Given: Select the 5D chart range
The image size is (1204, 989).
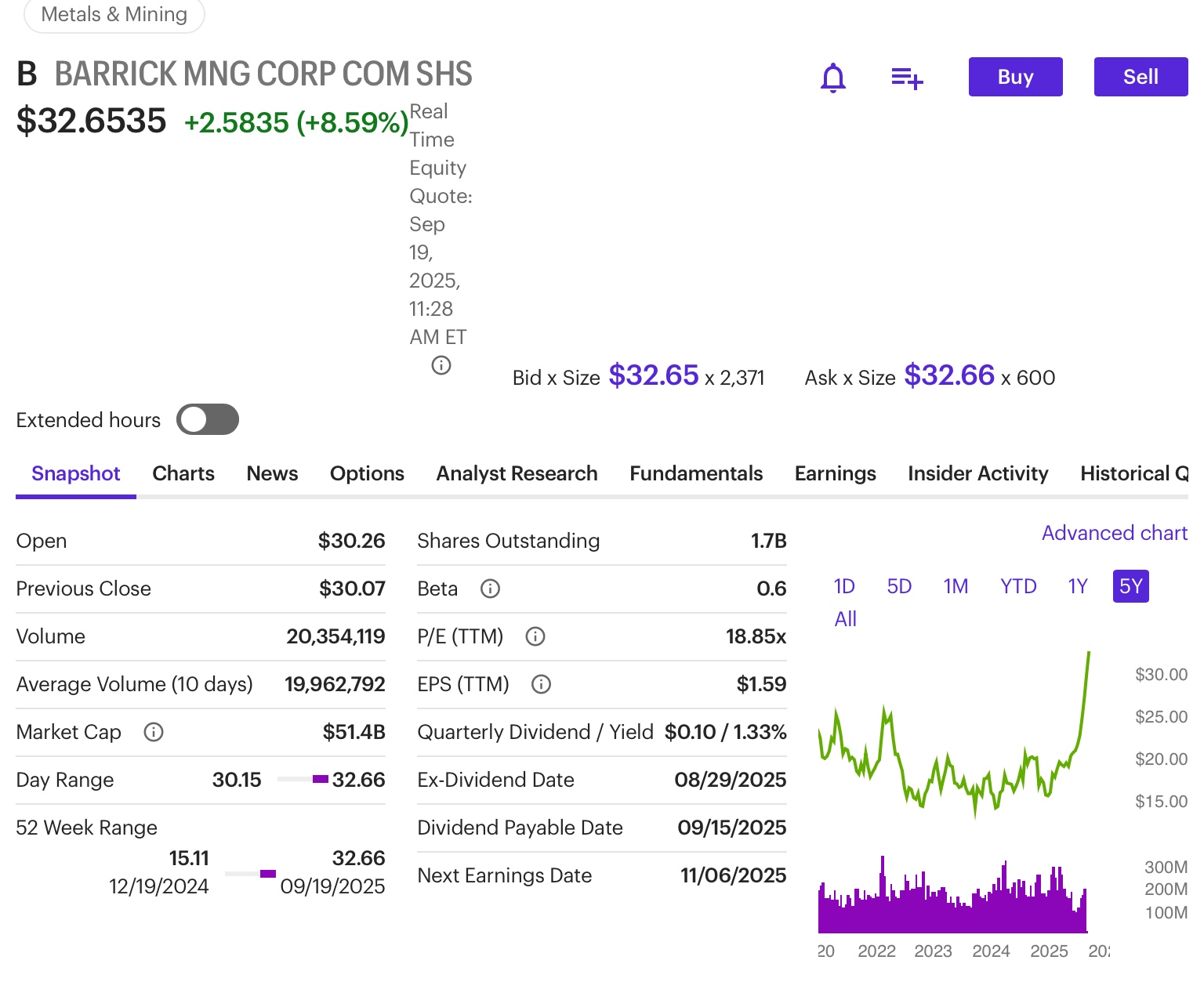Looking at the screenshot, I should 899,586.
